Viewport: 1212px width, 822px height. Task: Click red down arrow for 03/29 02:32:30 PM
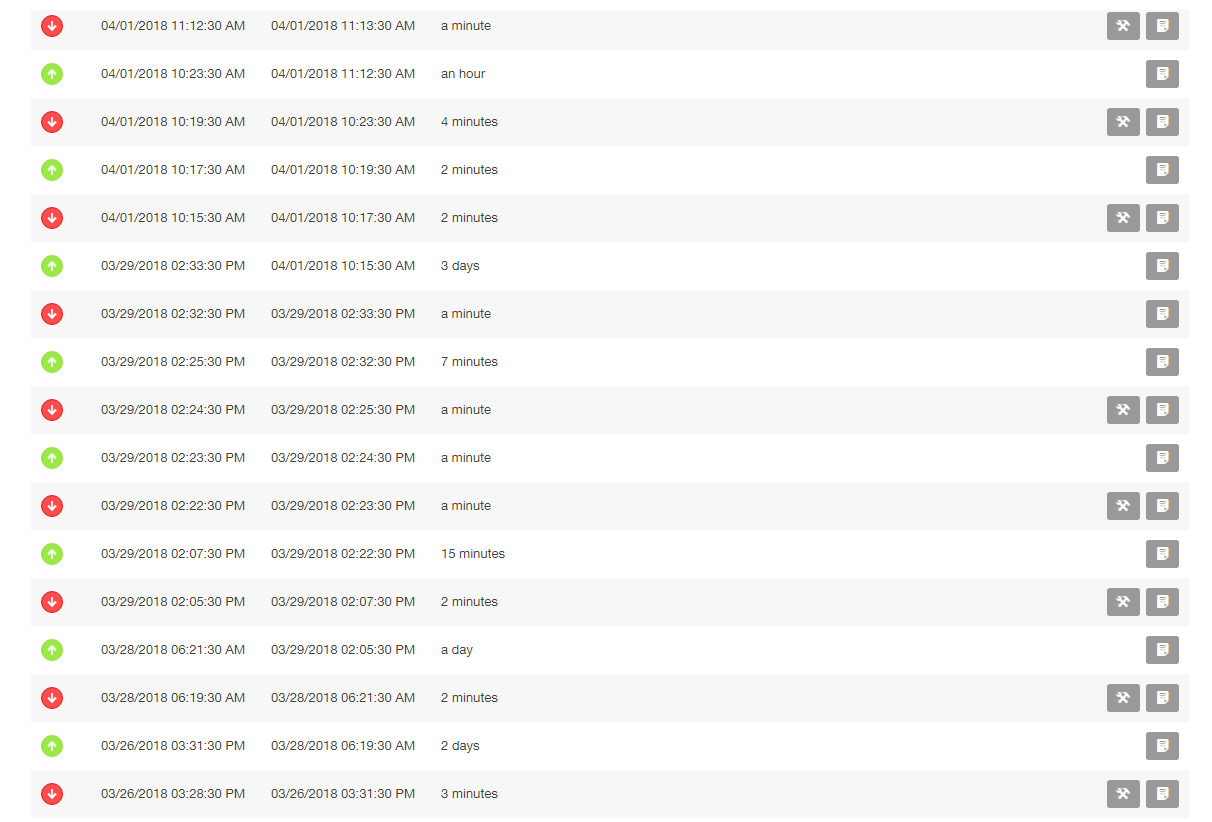(x=52, y=314)
